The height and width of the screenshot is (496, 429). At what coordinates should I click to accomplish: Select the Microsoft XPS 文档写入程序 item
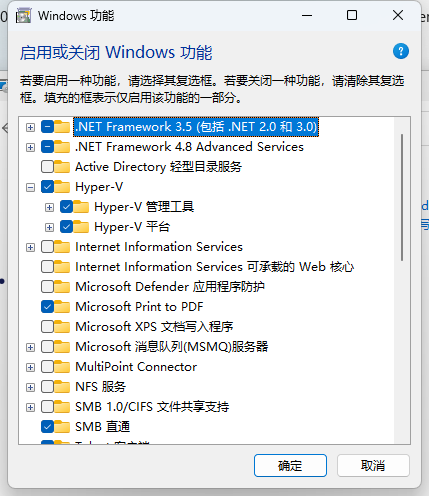[154, 327]
